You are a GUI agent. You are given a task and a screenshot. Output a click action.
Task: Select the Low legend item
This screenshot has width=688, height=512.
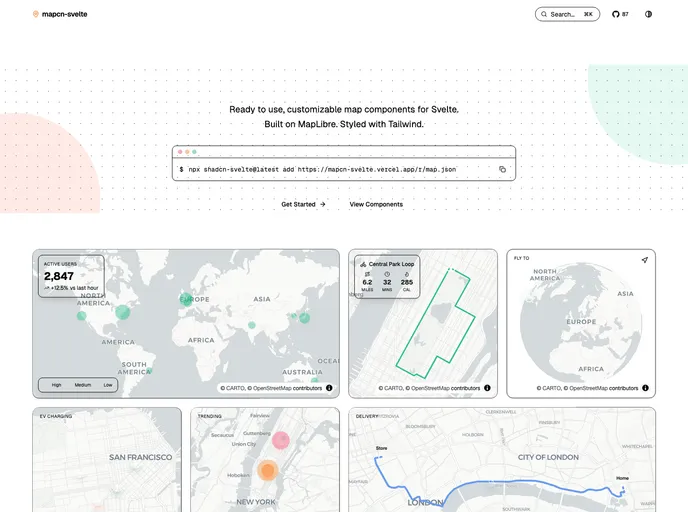click(x=108, y=385)
